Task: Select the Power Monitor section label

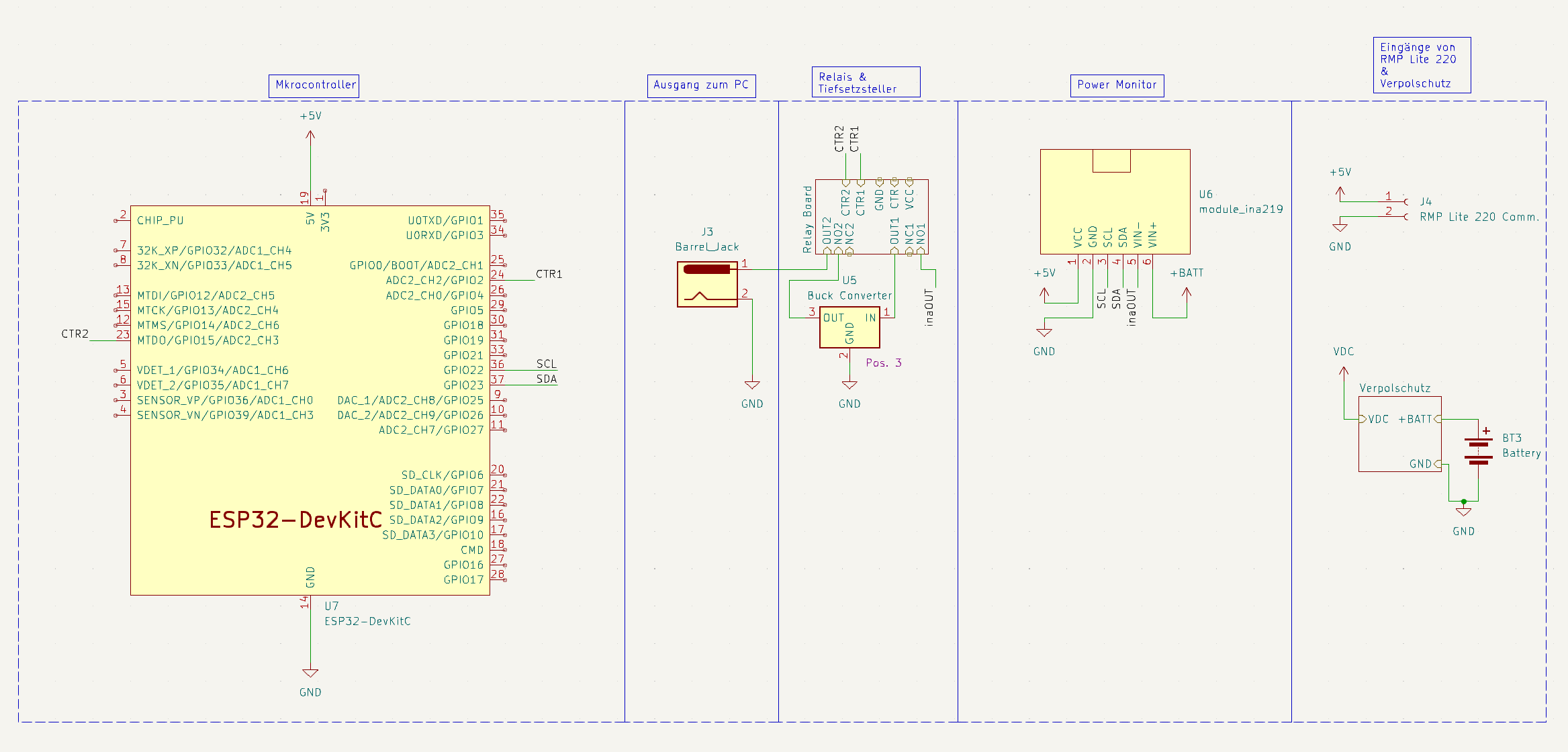Action: pyautogui.click(x=1117, y=85)
